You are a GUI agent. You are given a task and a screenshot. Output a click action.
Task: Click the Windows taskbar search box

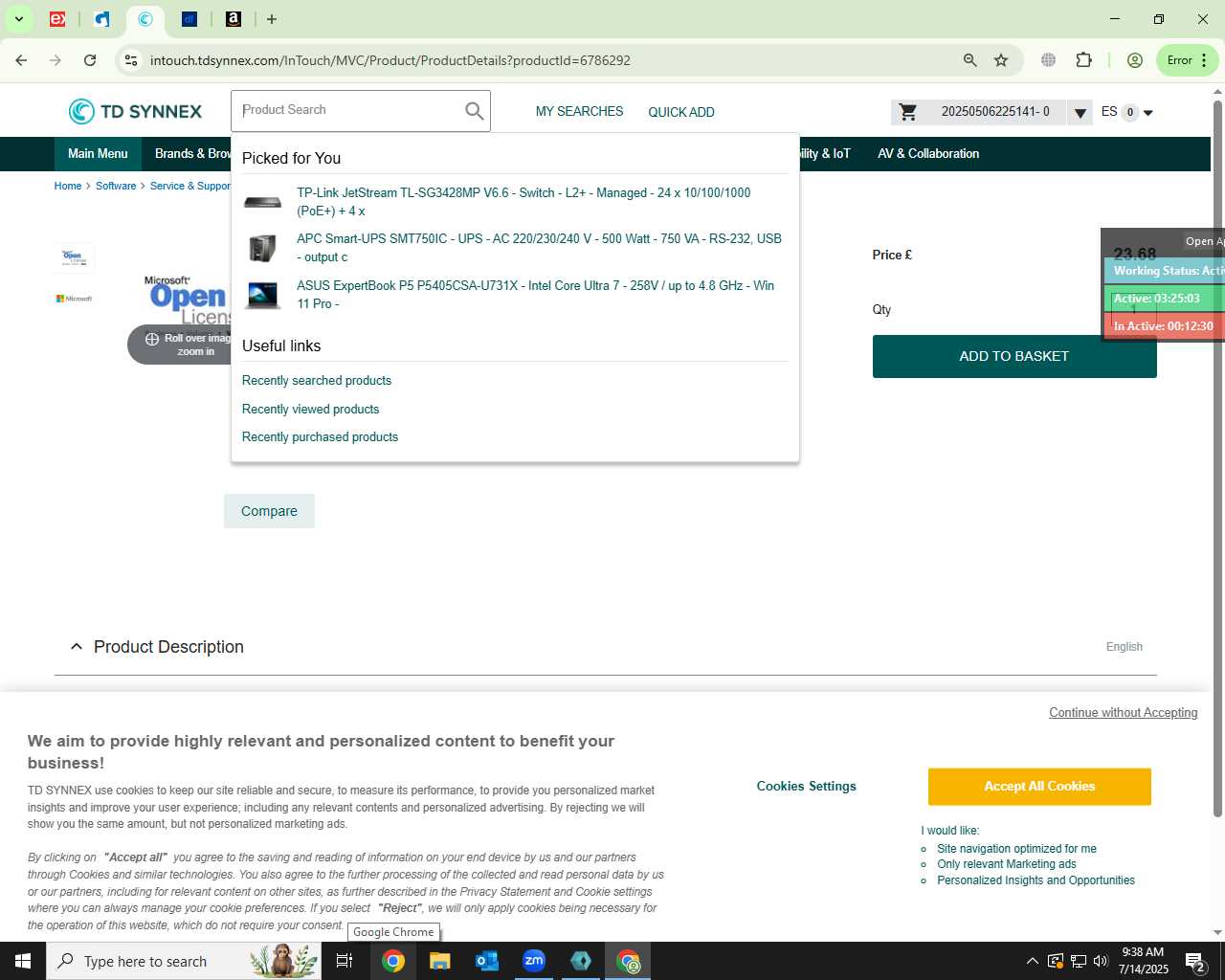pos(184,961)
